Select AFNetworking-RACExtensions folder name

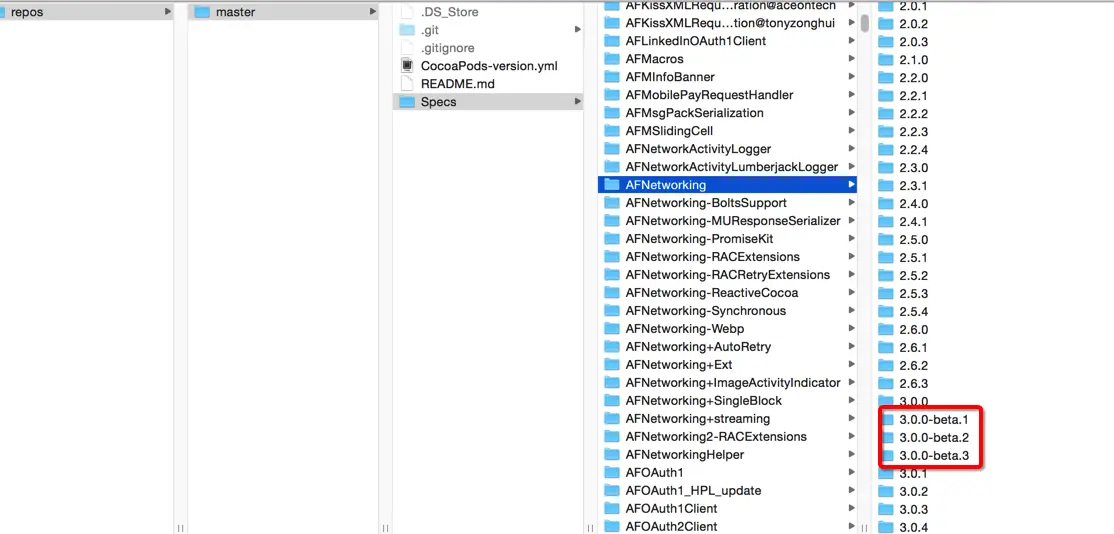tap(713, 257)
